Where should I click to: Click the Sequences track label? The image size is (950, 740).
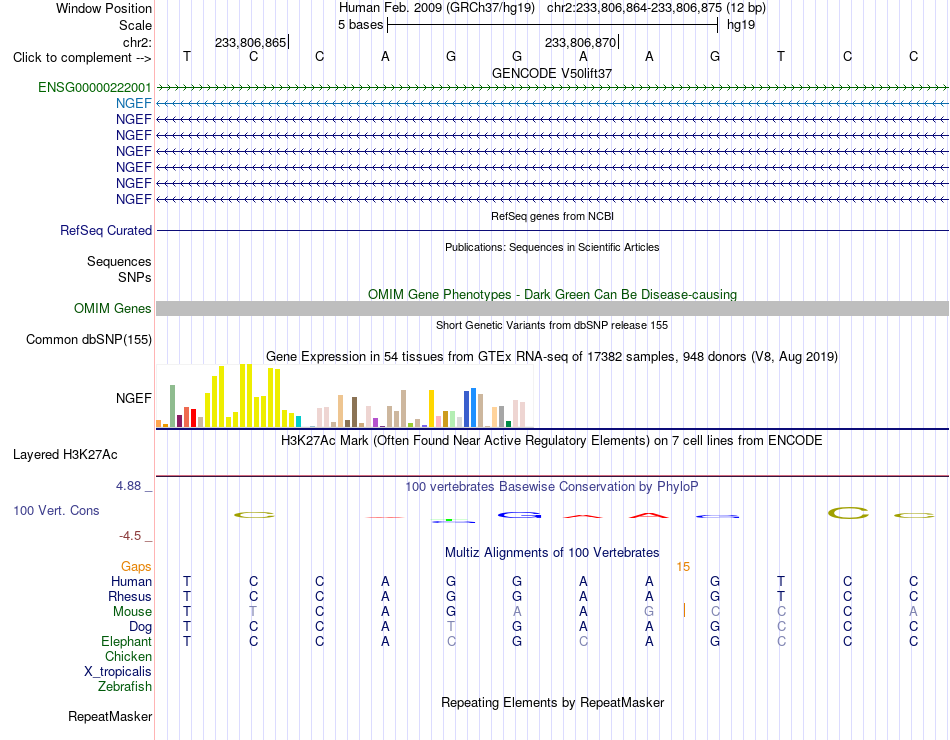click(x=119, y=261)
